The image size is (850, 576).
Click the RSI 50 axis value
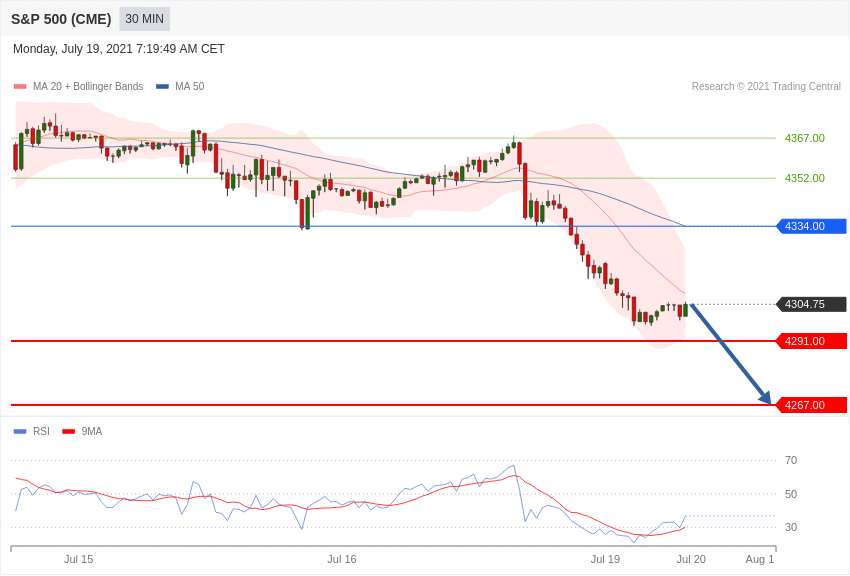pyautogui.click(x=791, y=494)
